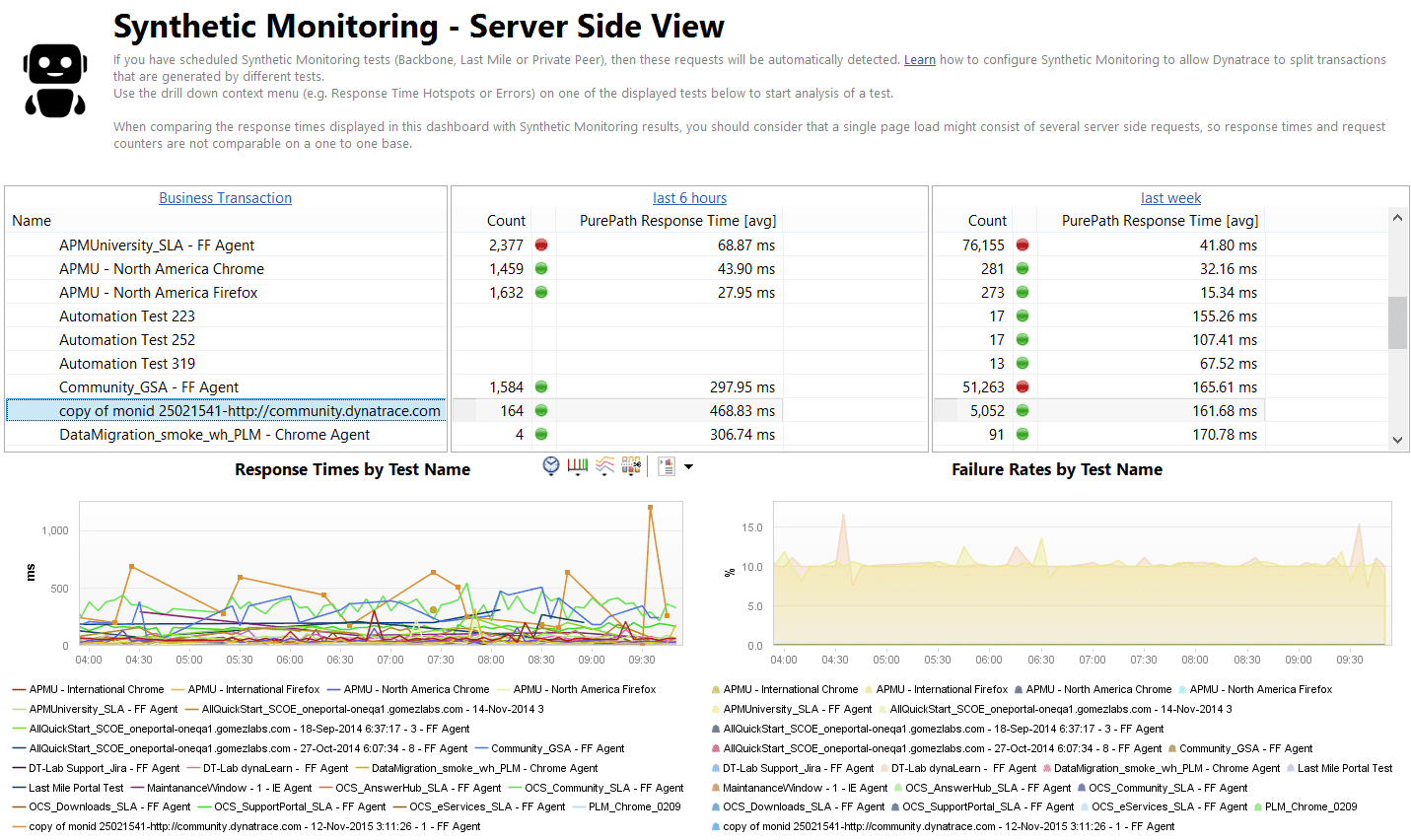The image size is (1411, 840).
Task: Click the Response Times by Test Name title
Action: point(352,469)
